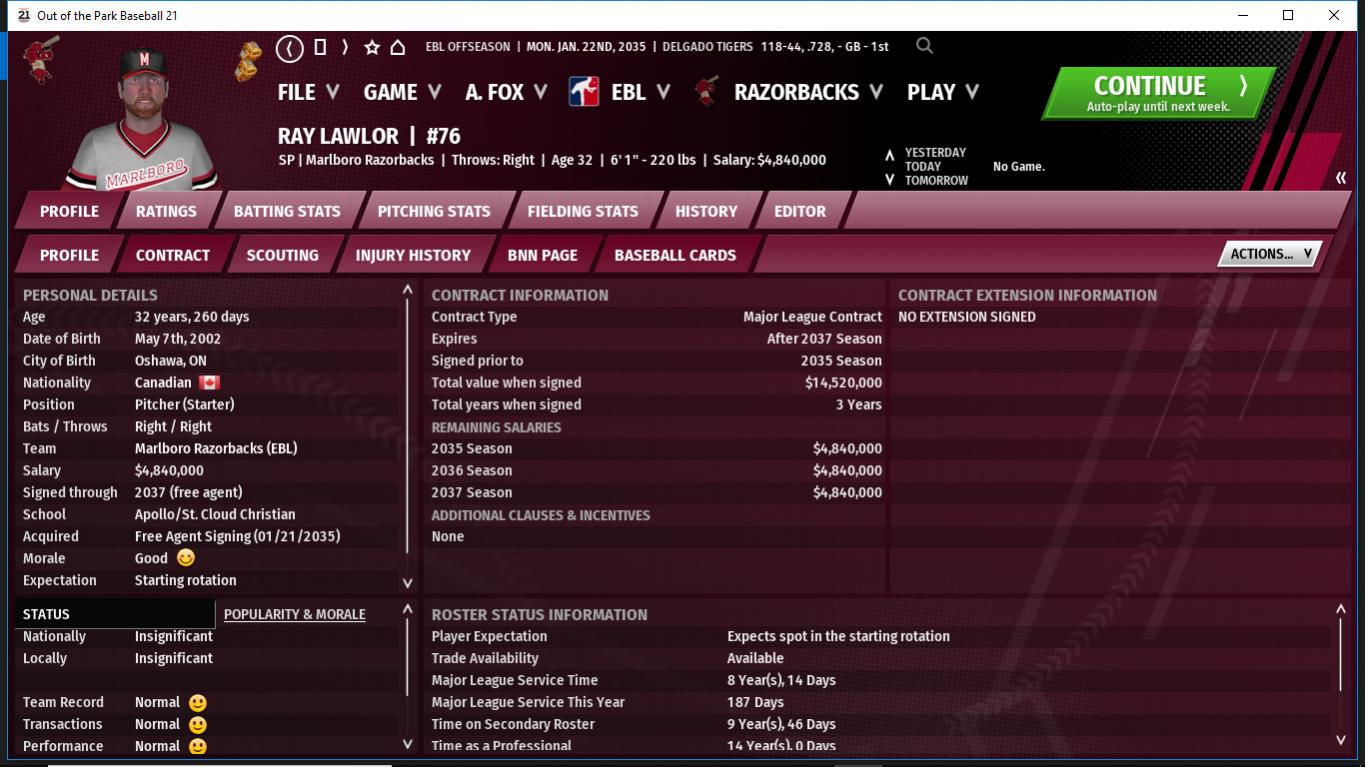
Task: Click TODAY in the schedule selector
Action: click(923, 167)
